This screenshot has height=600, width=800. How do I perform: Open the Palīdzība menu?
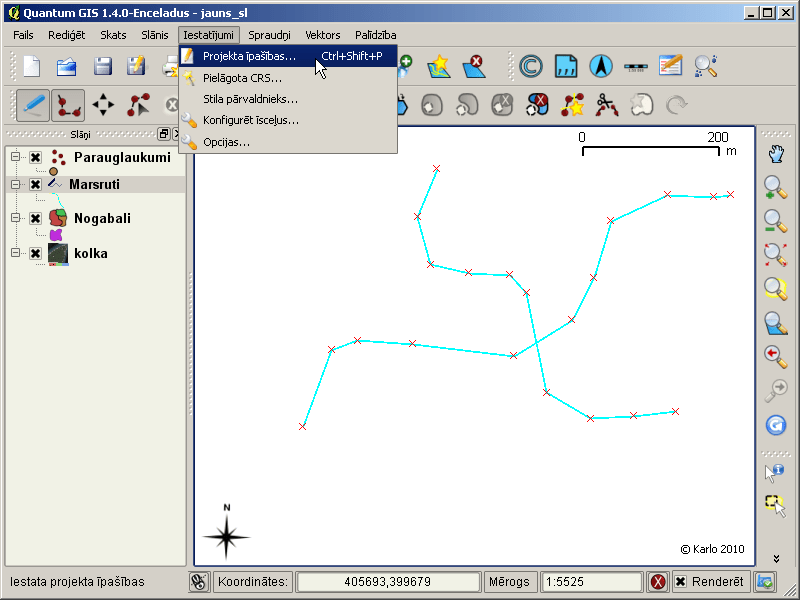376,35
